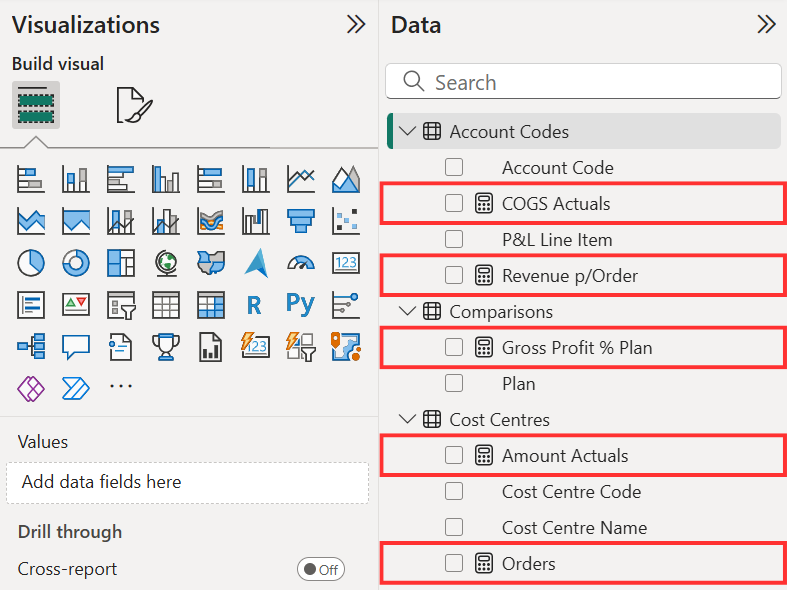Select the pie chart visual
Screen dimensions: 787x590
31,263
